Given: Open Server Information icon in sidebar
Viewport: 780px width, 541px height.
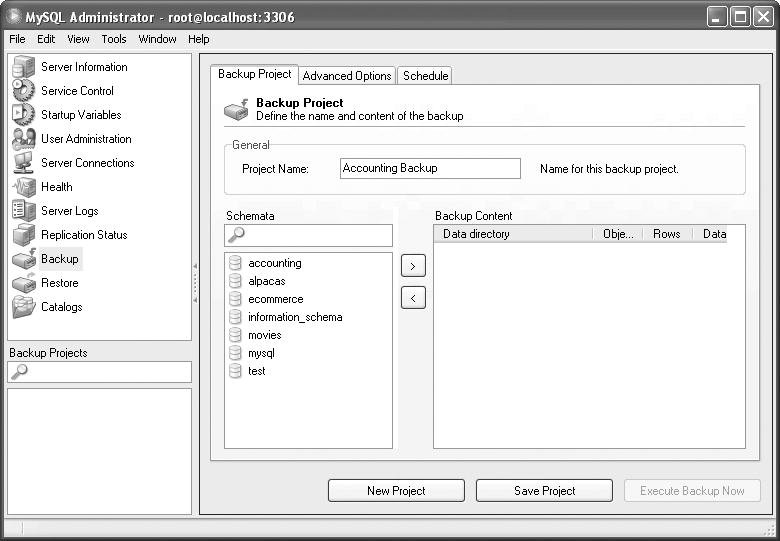Looking at the screenshot, I should 23,67.
